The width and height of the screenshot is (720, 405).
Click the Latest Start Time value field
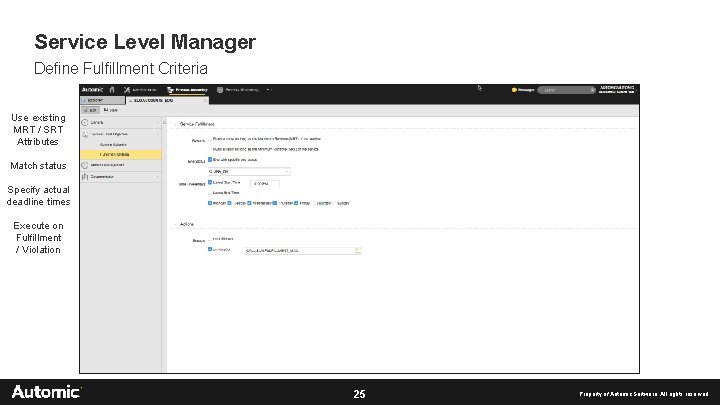(264, 184)
